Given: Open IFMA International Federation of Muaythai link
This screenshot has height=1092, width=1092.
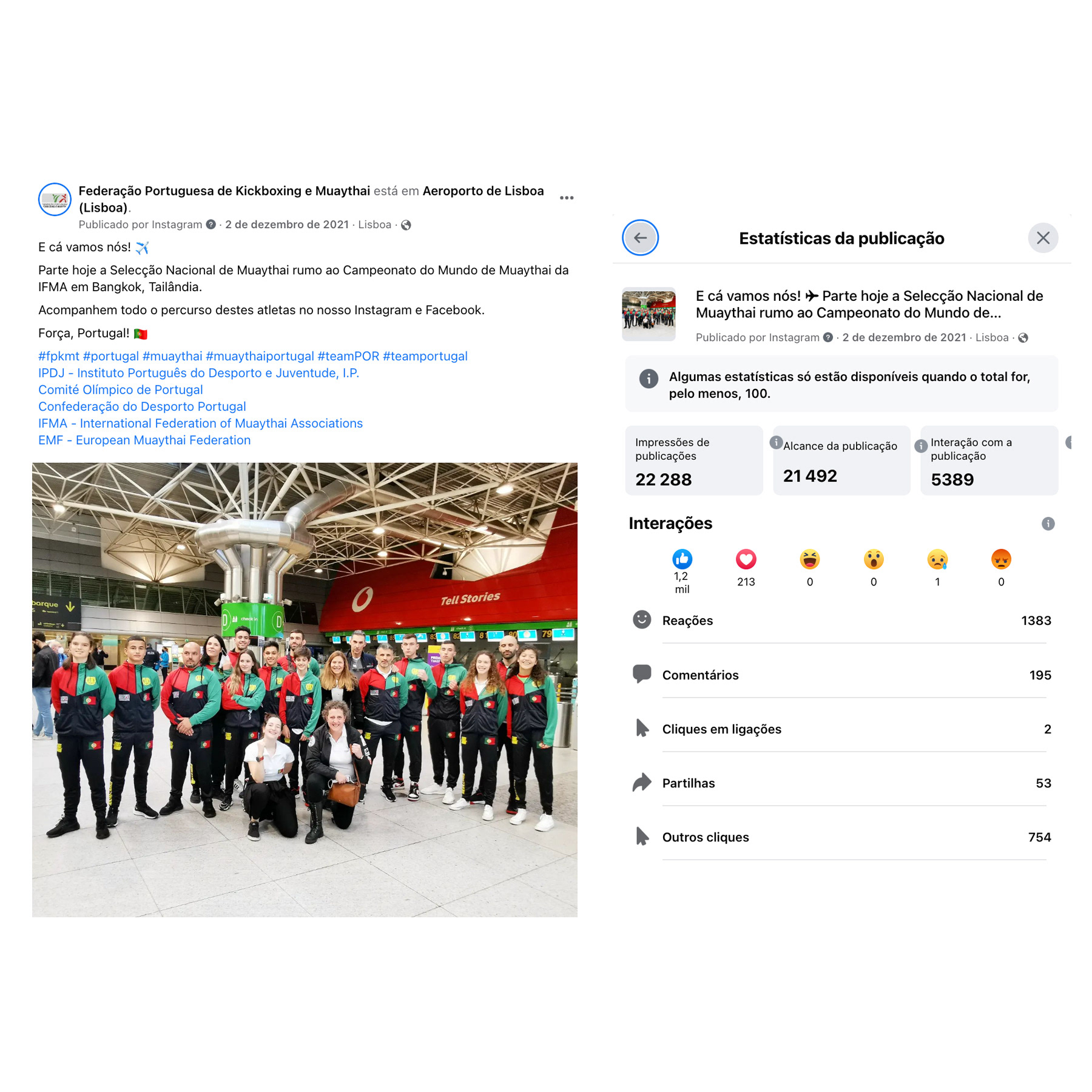Looking at the screenshot, I should 200,423.
